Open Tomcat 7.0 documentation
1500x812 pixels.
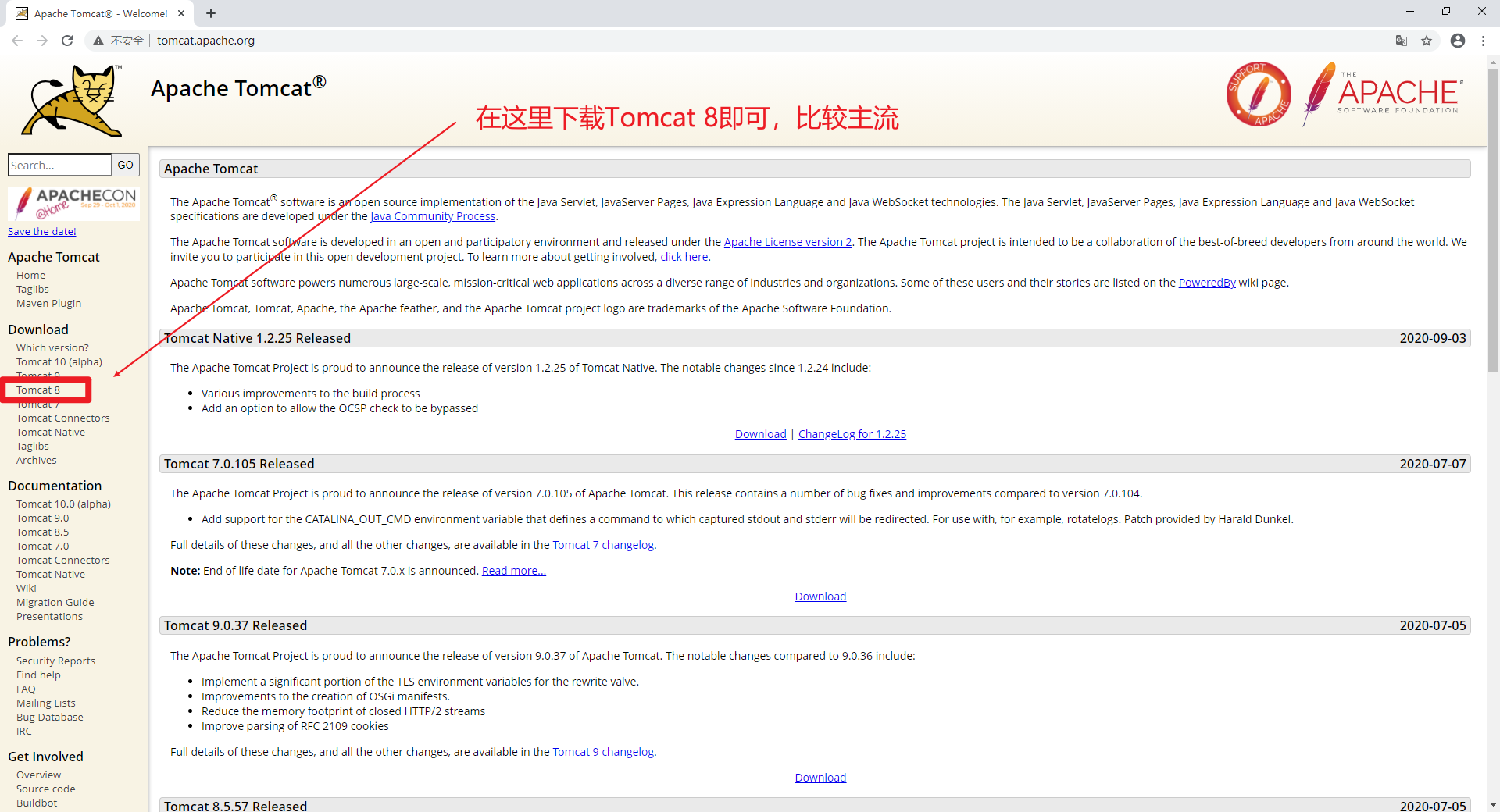[42, 546]
